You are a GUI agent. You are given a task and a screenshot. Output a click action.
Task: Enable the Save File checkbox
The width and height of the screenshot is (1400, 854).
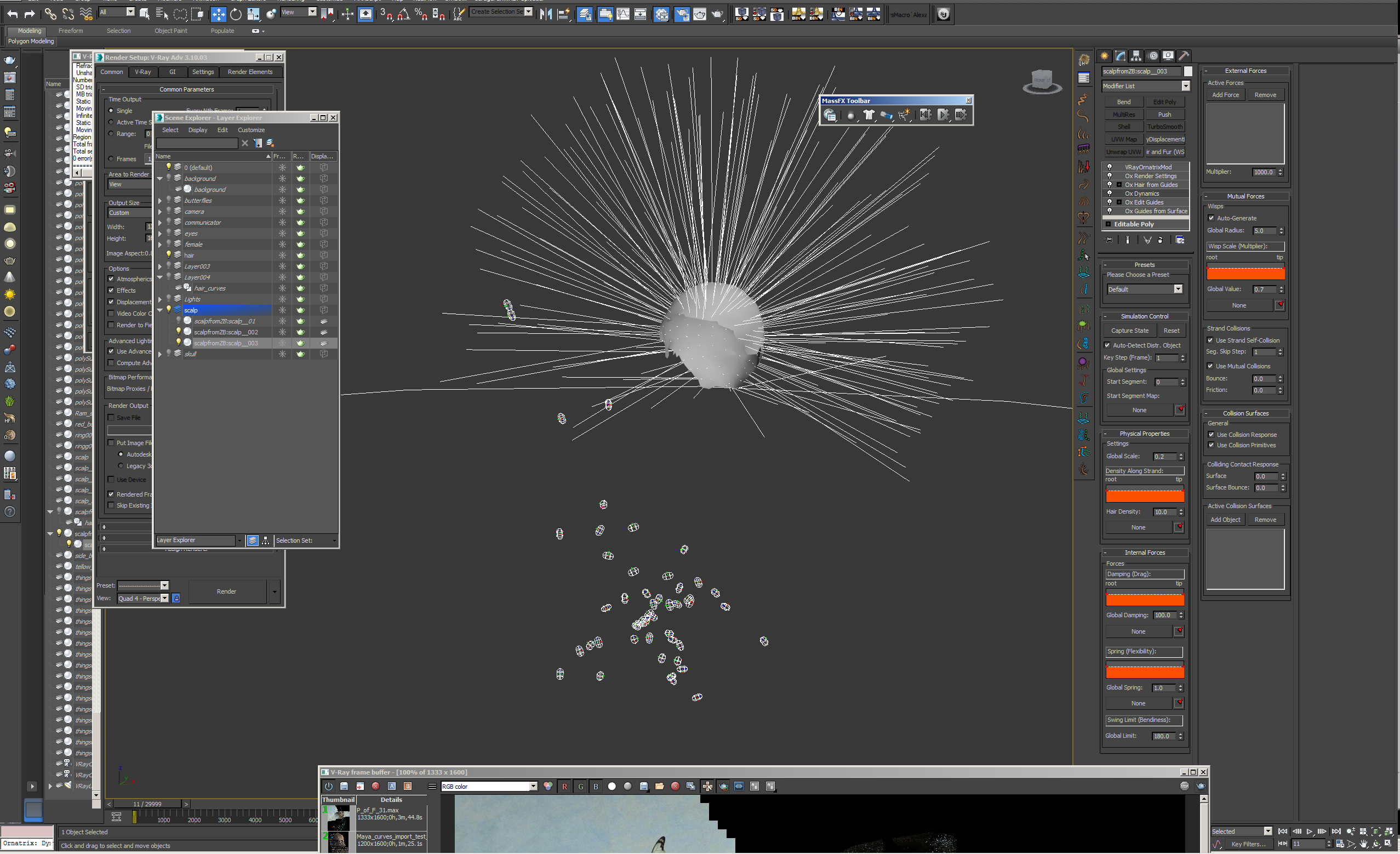[x=111, y=418]
